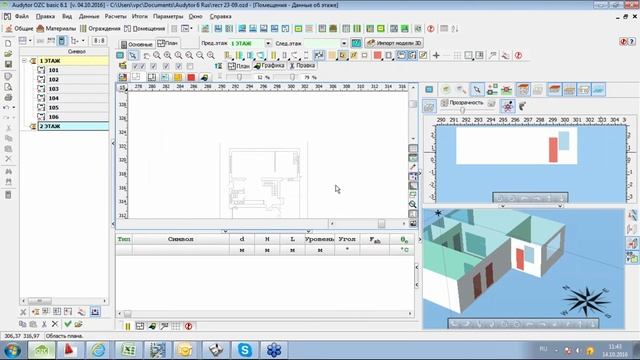640x360 pixels.
Task: Open the Справка menu
Action: (220, 16)
